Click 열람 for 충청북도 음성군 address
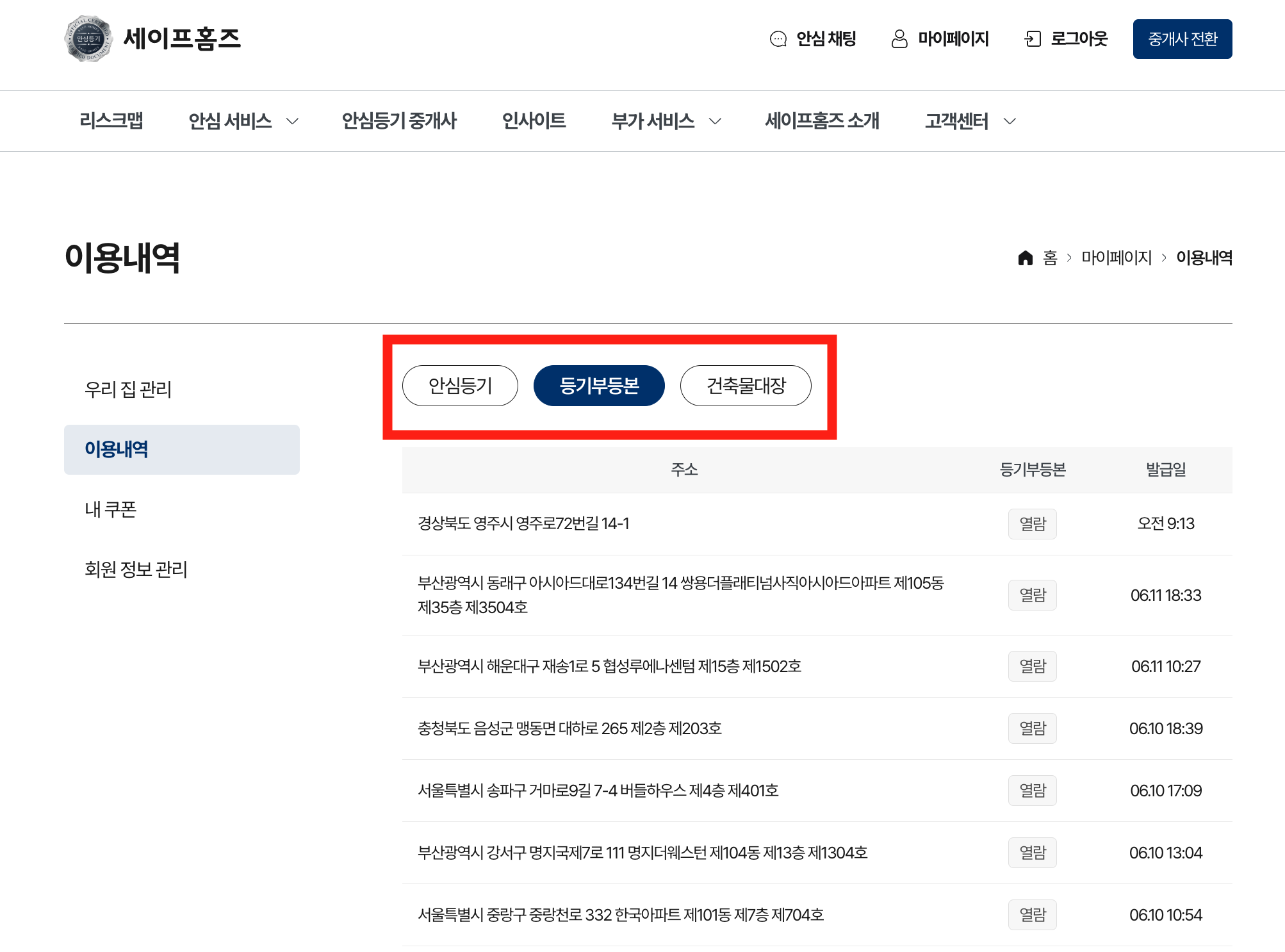Screen dimensions: 1285x952 [x=1033, y=728]
